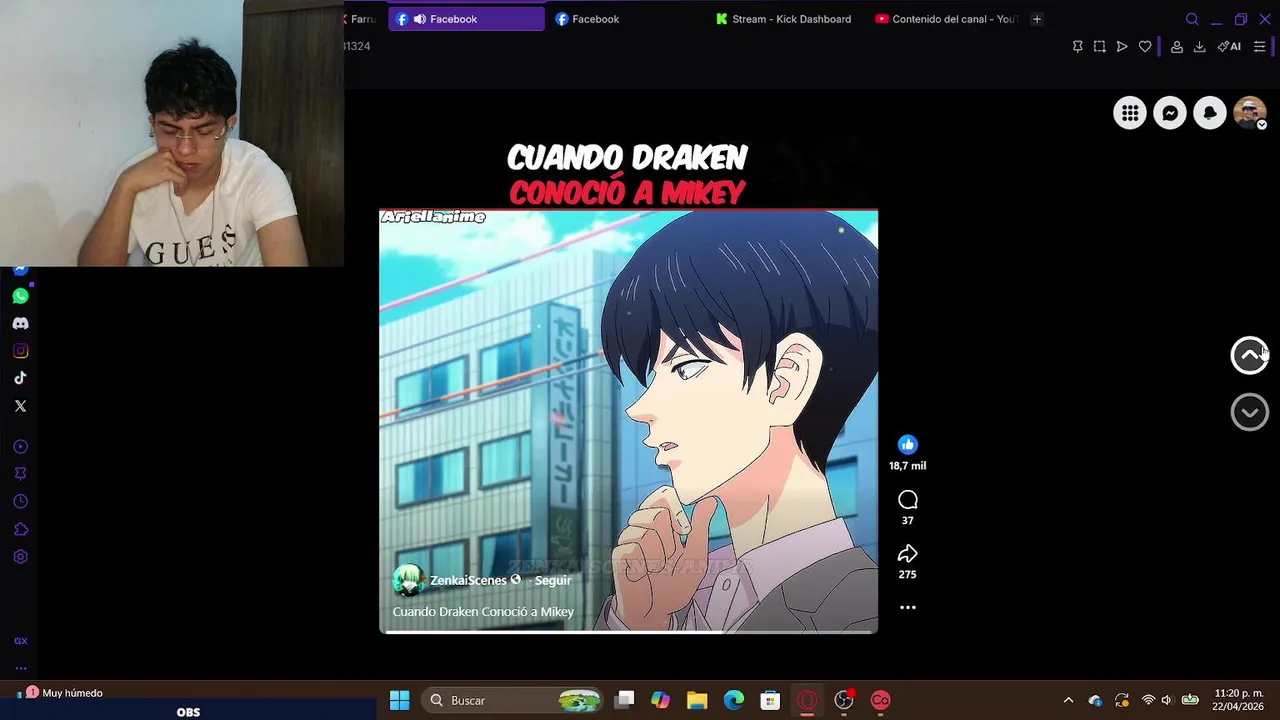1280x720 pixels.
Task: Open Discord from the browser sidebar
Action: click(20, 324)
